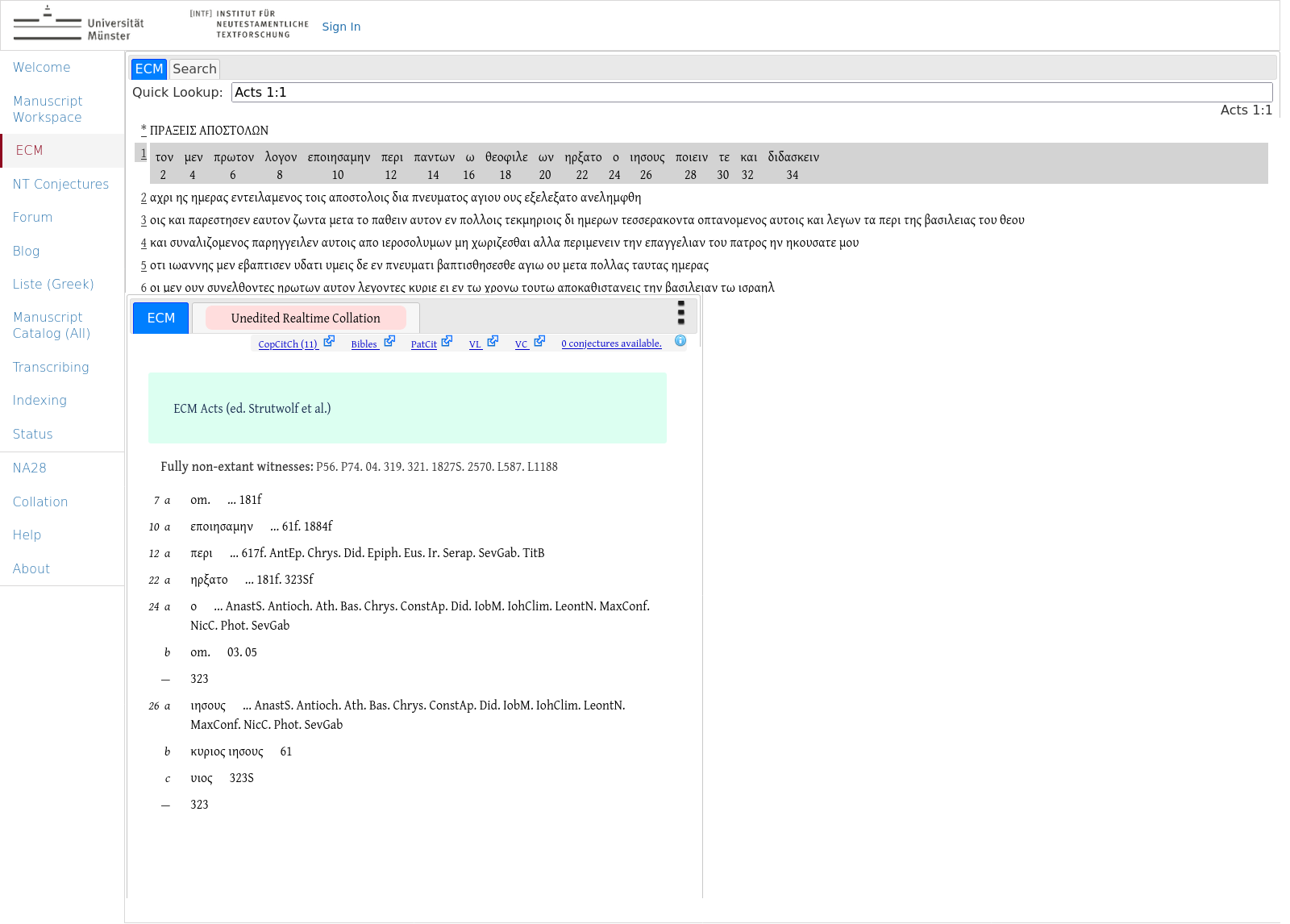Open the three-dot panel options menu

pos(681,312)
